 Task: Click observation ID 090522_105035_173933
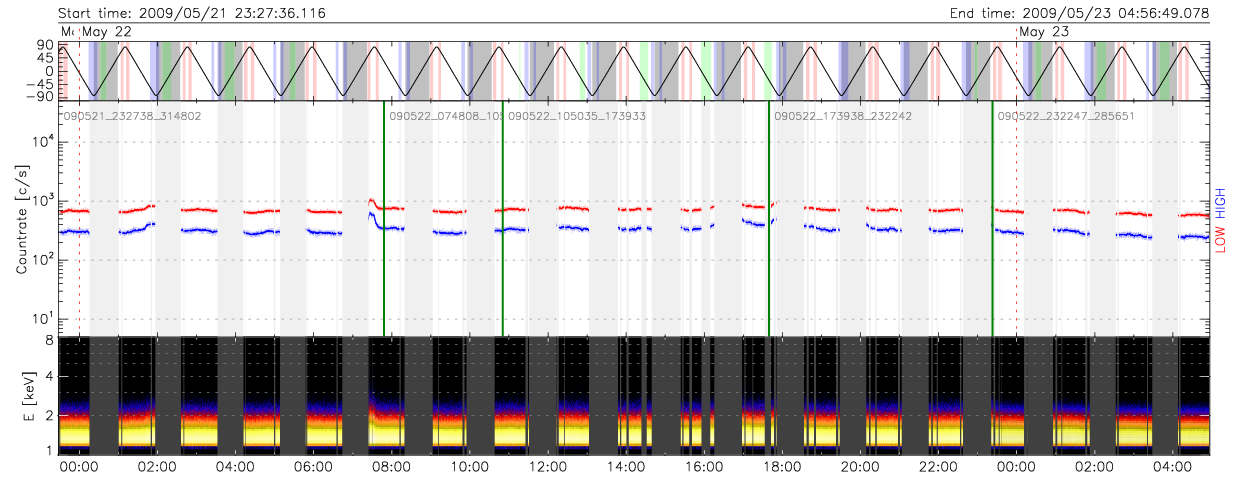pyautogui.click(x=577, y=116)
